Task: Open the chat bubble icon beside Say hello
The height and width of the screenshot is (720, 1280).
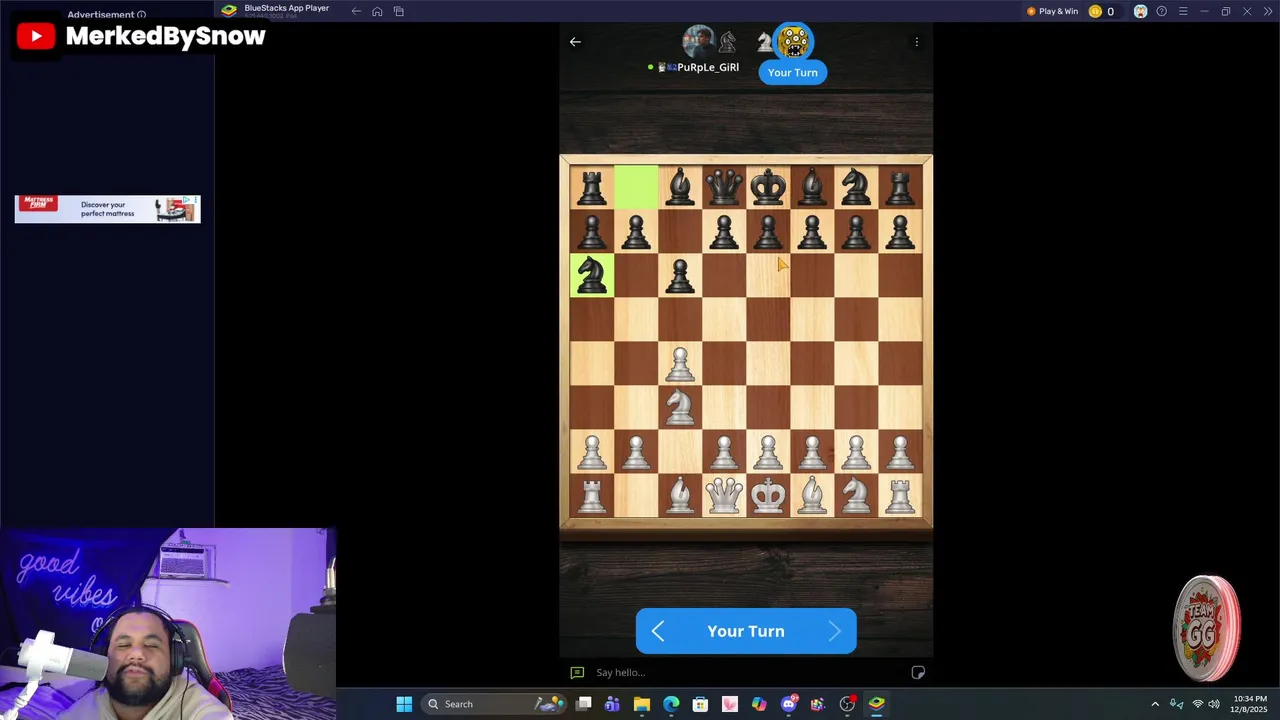Action: (x=577, y=672)
